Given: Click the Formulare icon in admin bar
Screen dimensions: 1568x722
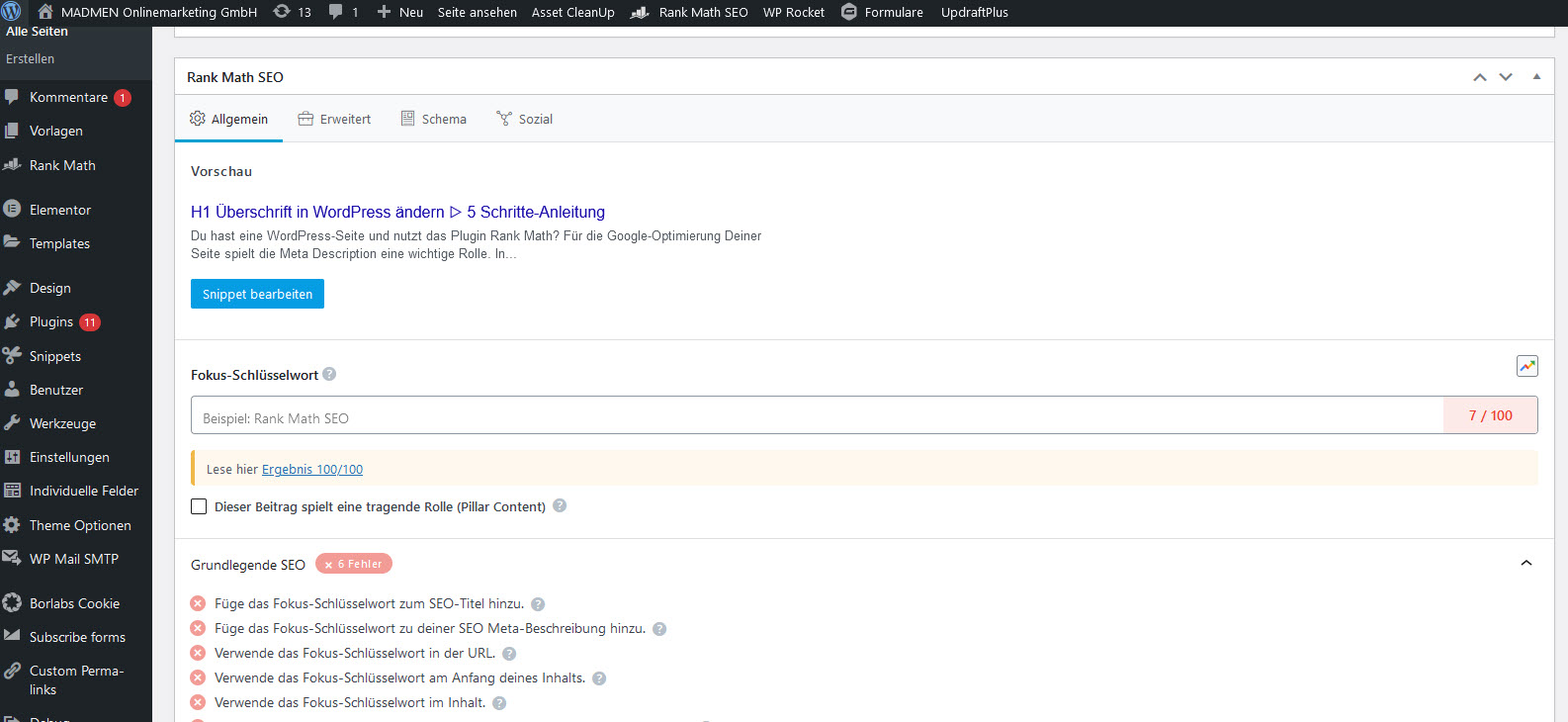Looking at the screenshot, I should pos(848,12).
